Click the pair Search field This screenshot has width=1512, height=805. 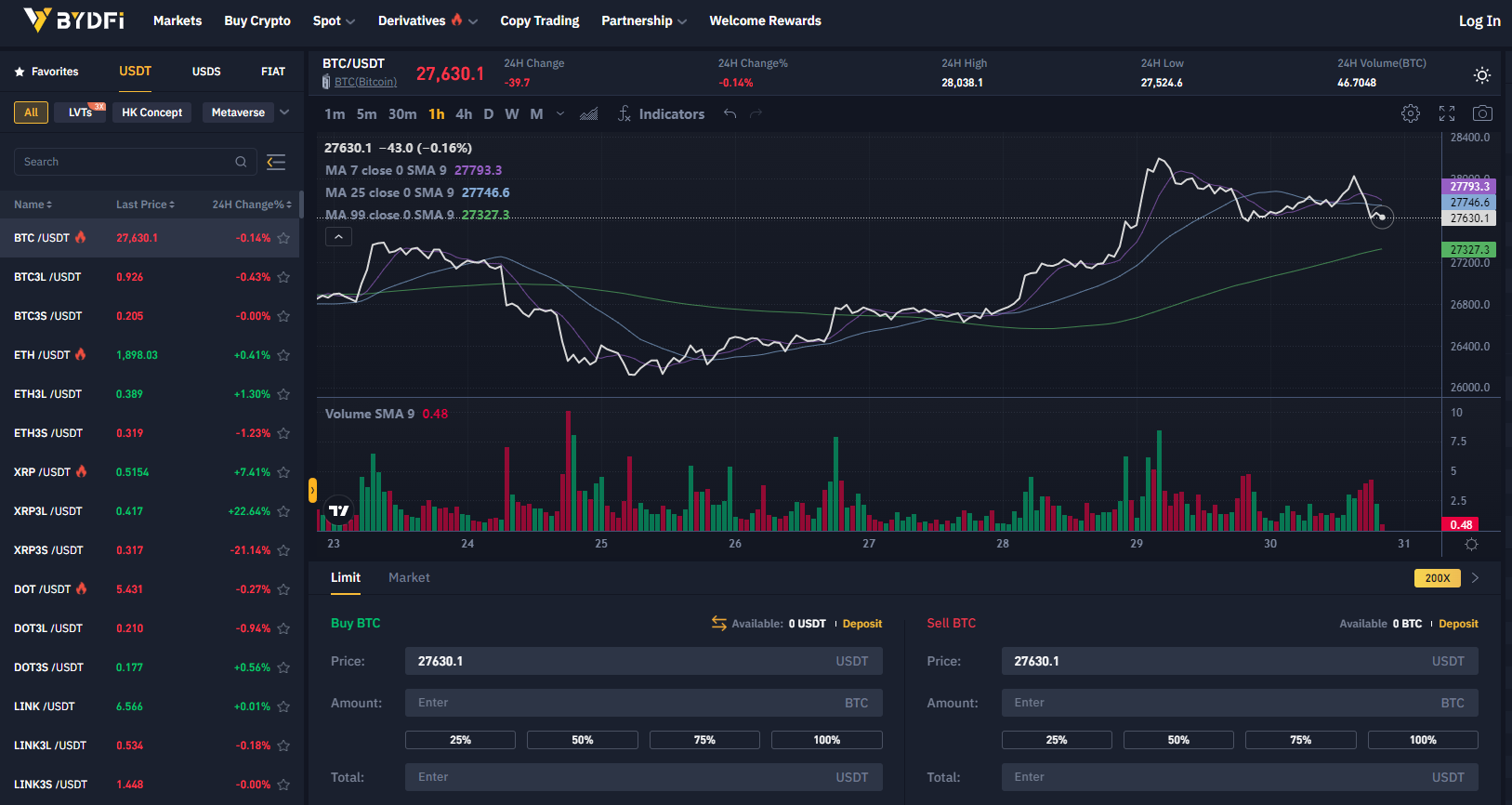tap(136, 162)
